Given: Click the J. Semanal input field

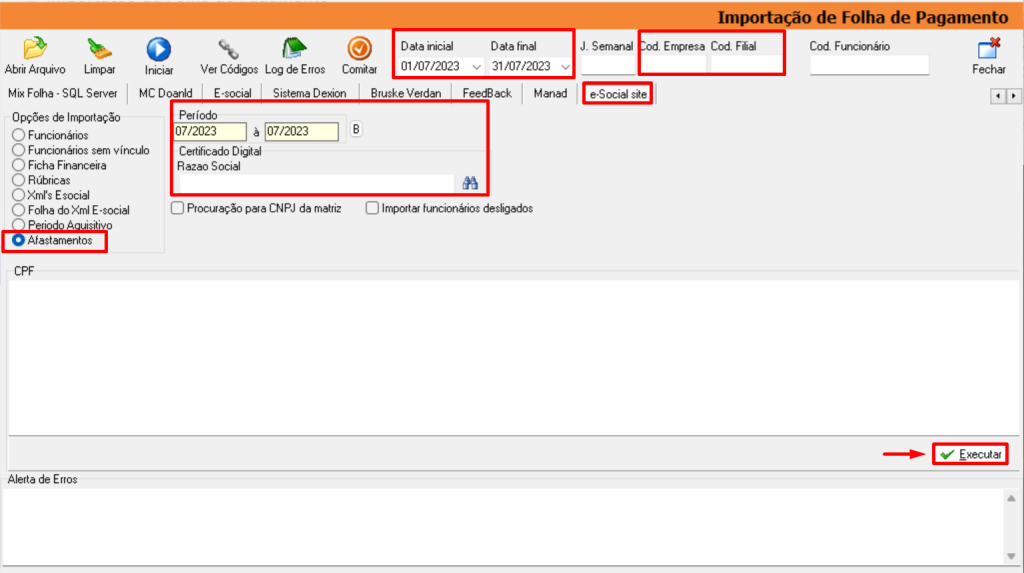Looking at the screenshot, I should (x=607, y=65).
